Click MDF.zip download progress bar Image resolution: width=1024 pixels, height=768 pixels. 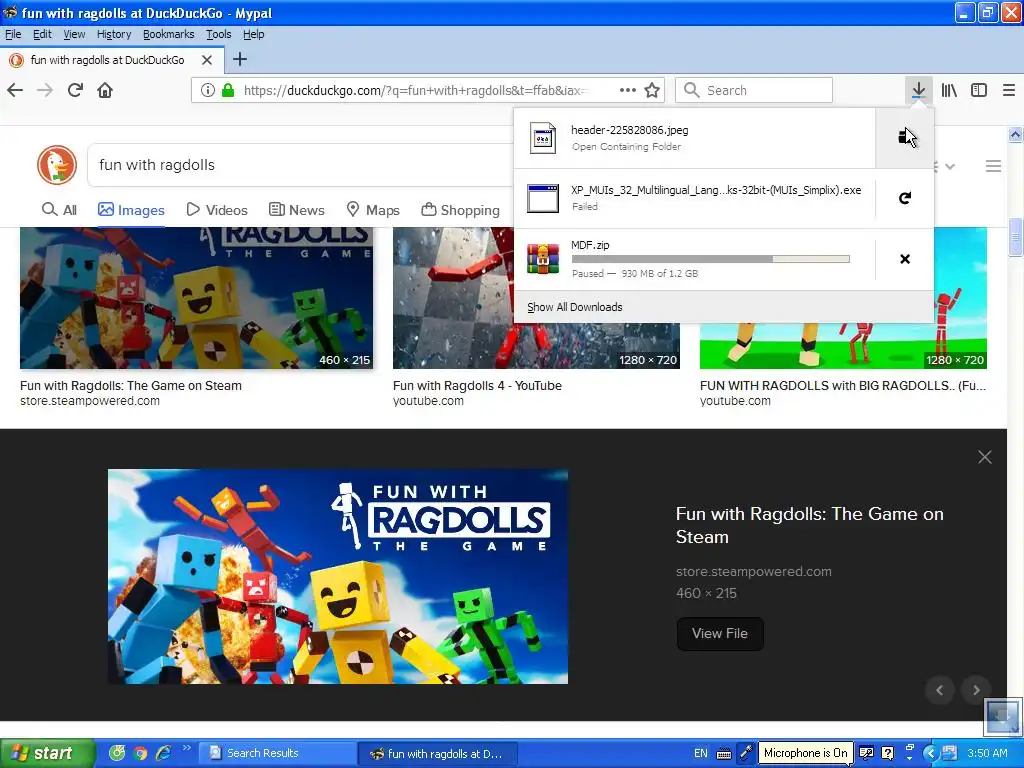click(711, 259)
